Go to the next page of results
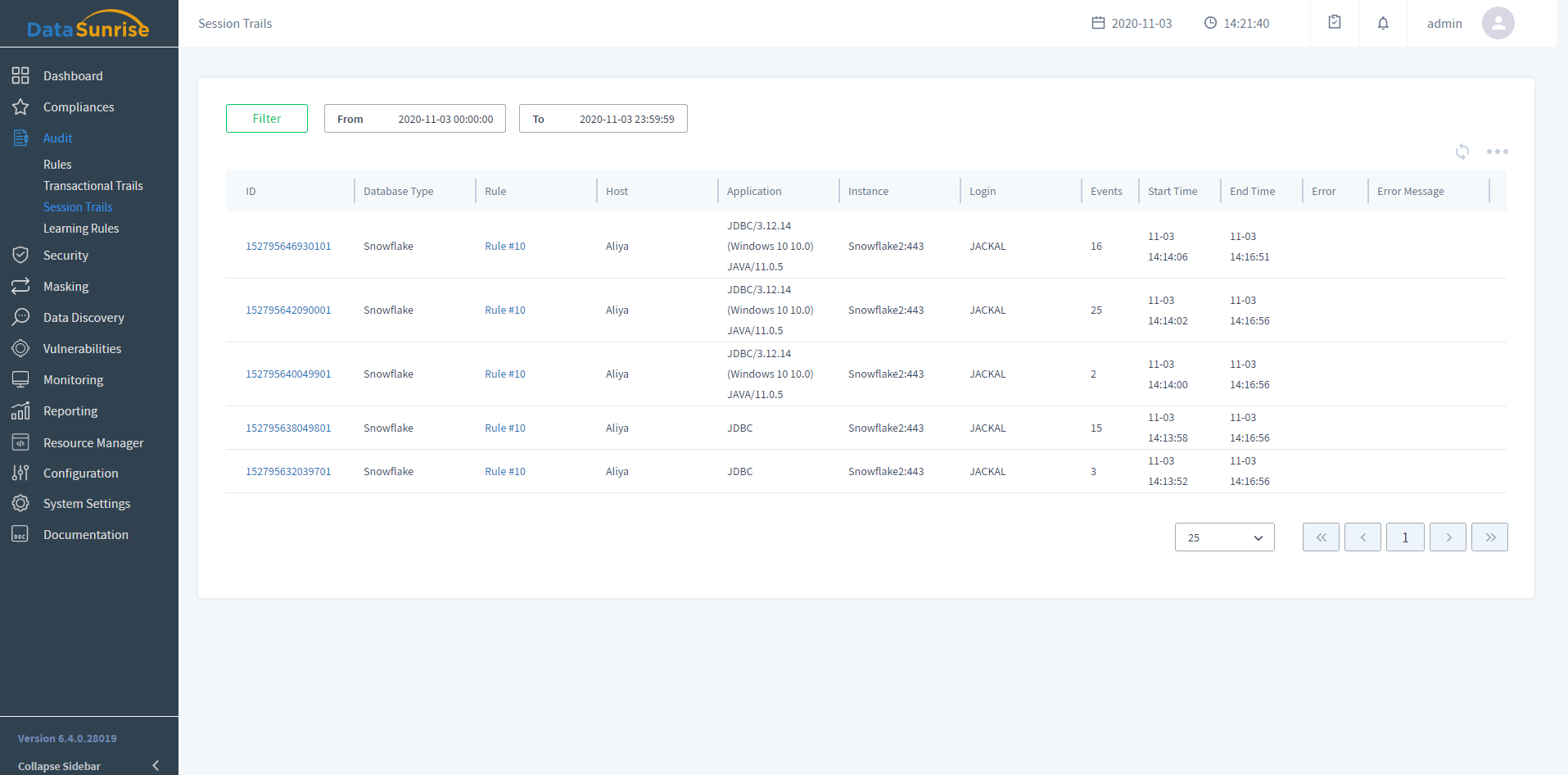The image size is (1568, 775). tap(1448, 537)
